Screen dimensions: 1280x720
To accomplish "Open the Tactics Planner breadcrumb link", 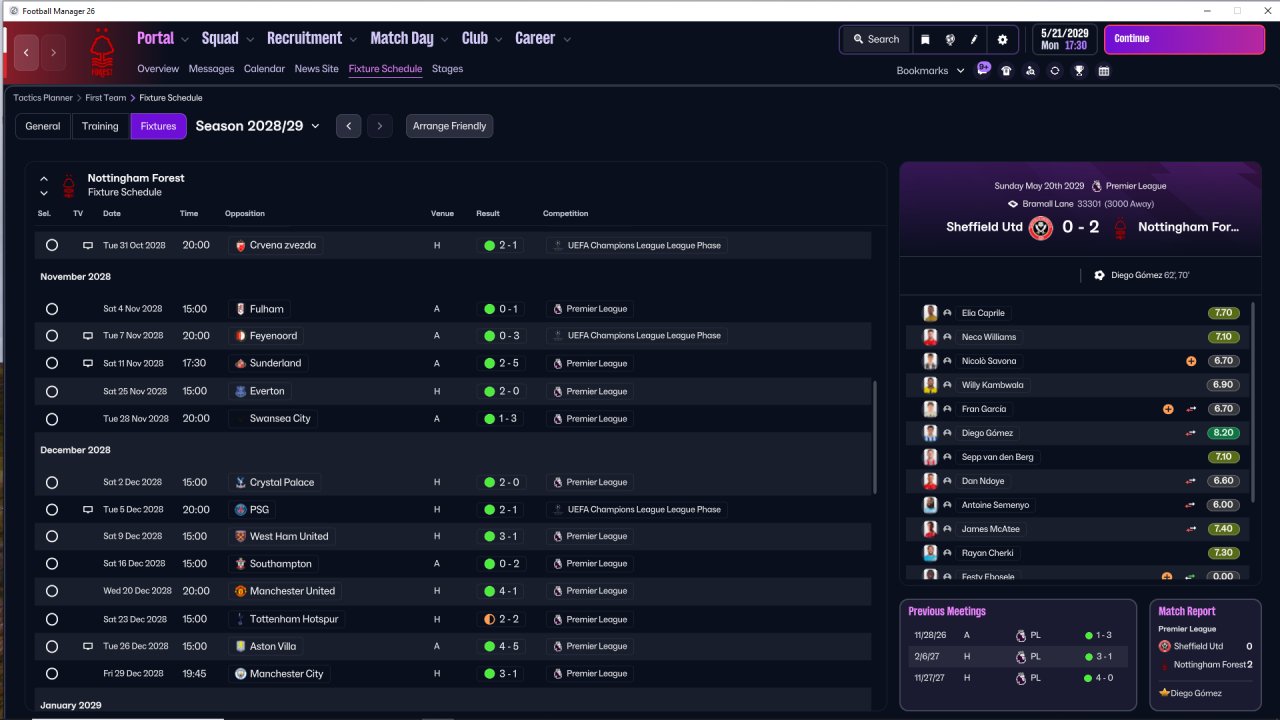I will (x=43, y=98).
